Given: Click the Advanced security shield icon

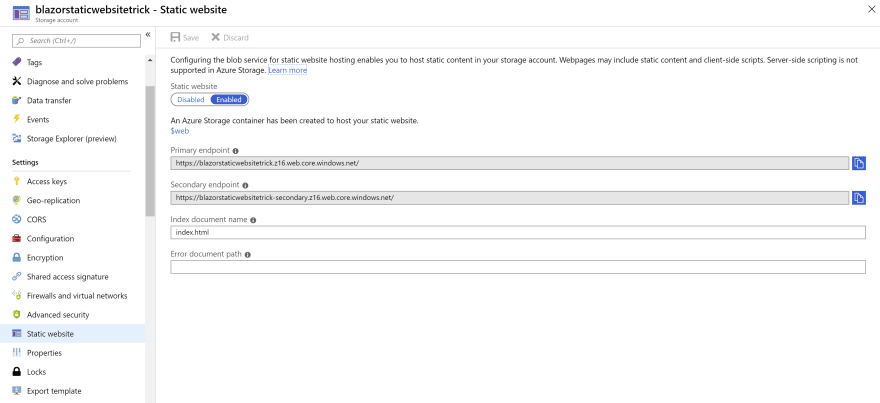Looking at the screenshot, I should (x=17, y=315).
